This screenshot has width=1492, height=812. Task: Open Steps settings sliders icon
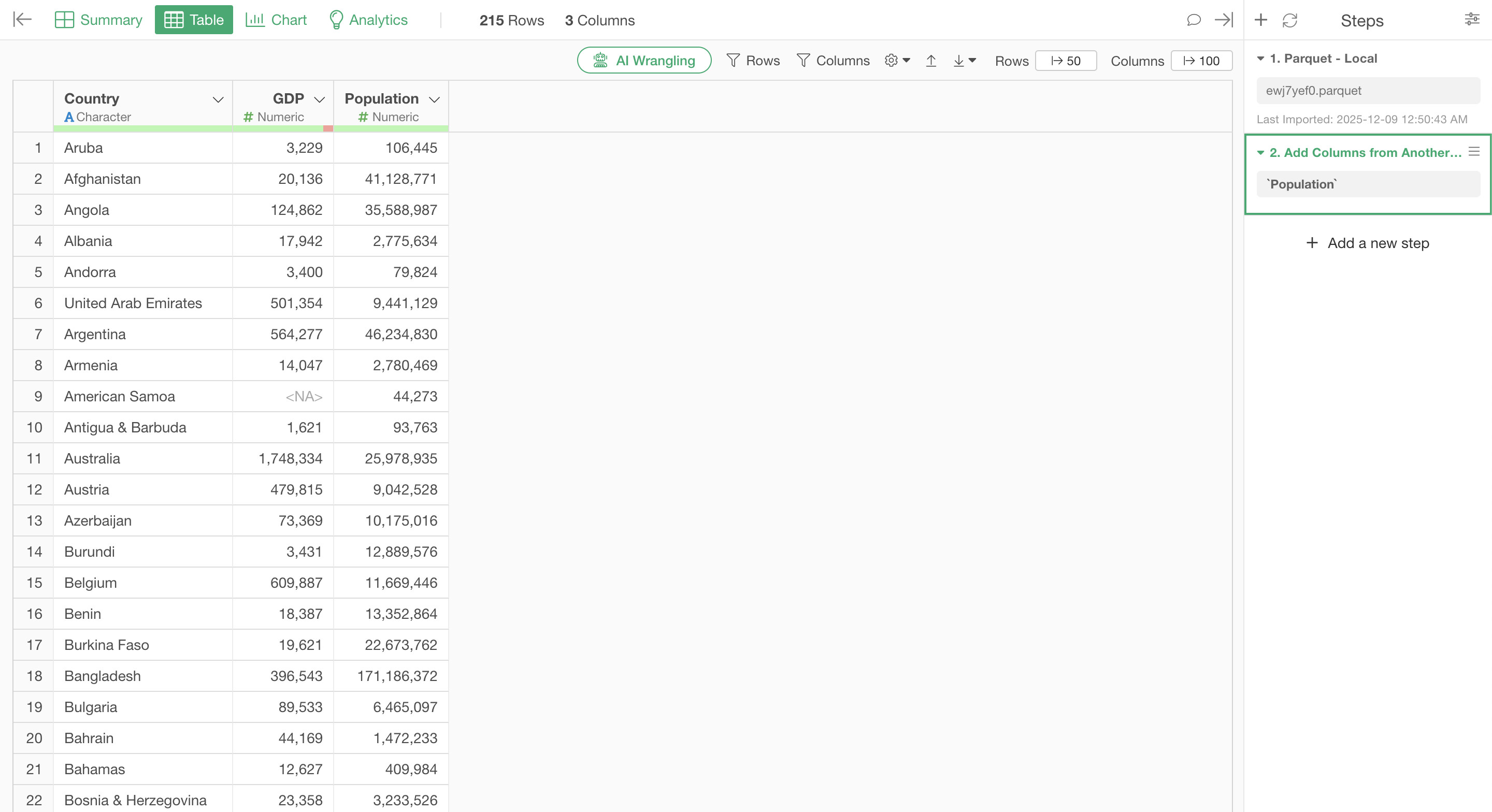1472,20
